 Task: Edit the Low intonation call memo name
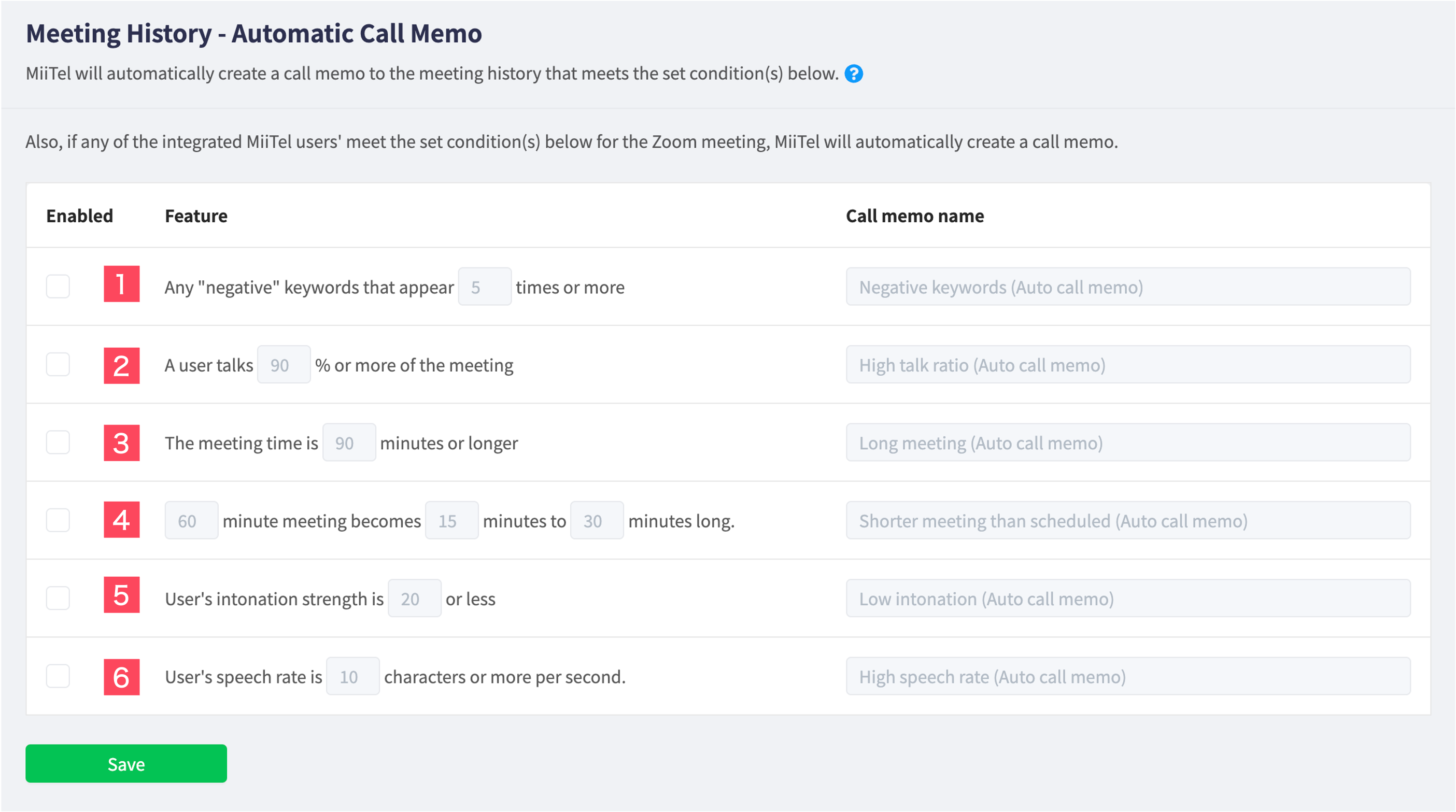click(x=1128, y=599)
